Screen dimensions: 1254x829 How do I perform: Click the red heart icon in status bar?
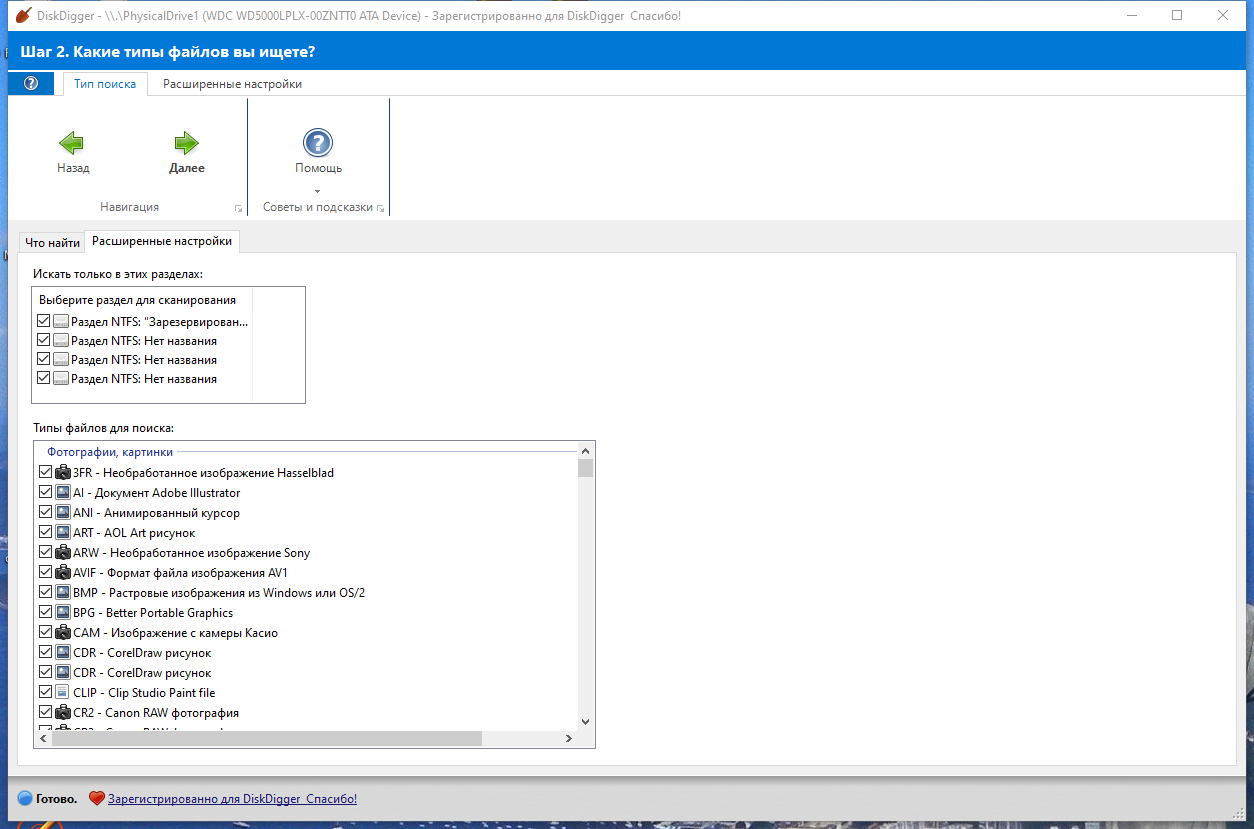(97, 799)
